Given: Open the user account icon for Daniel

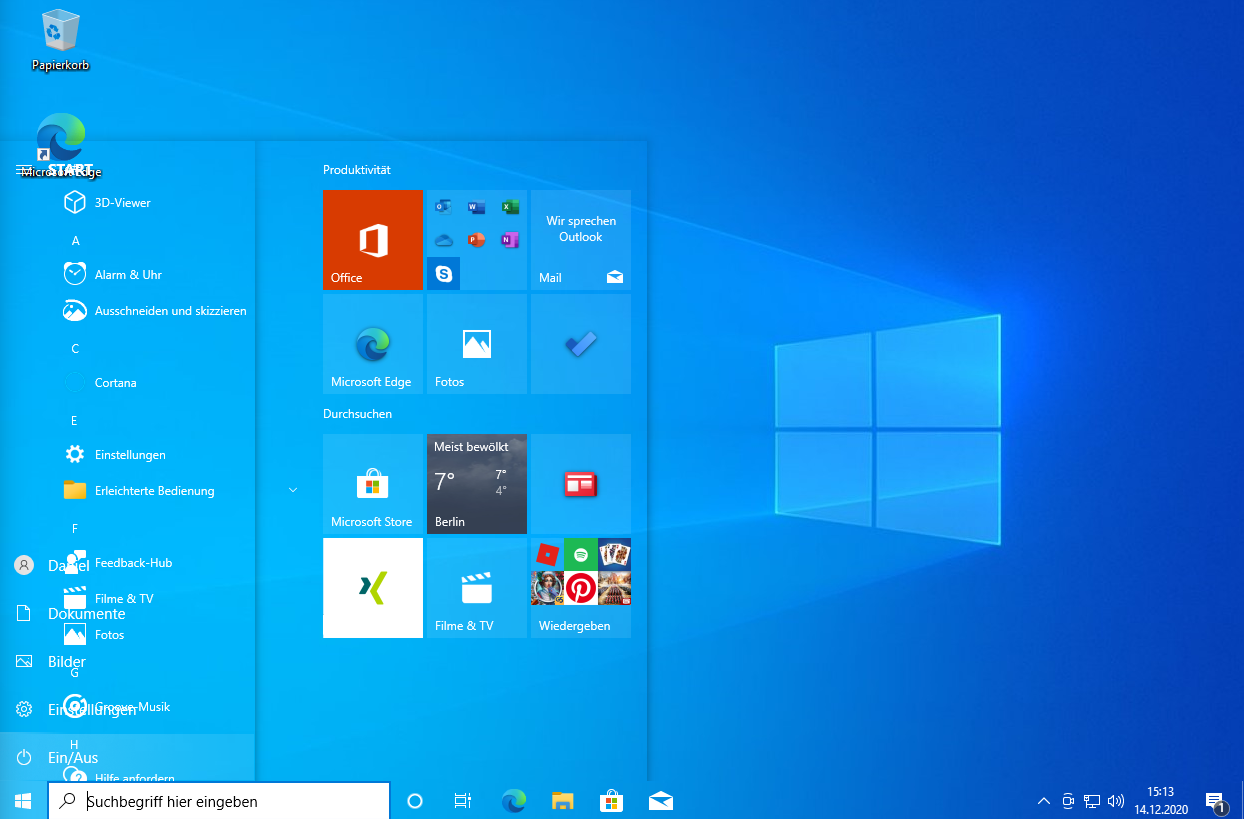Looking at the screenshot, I should click(24, 565).
